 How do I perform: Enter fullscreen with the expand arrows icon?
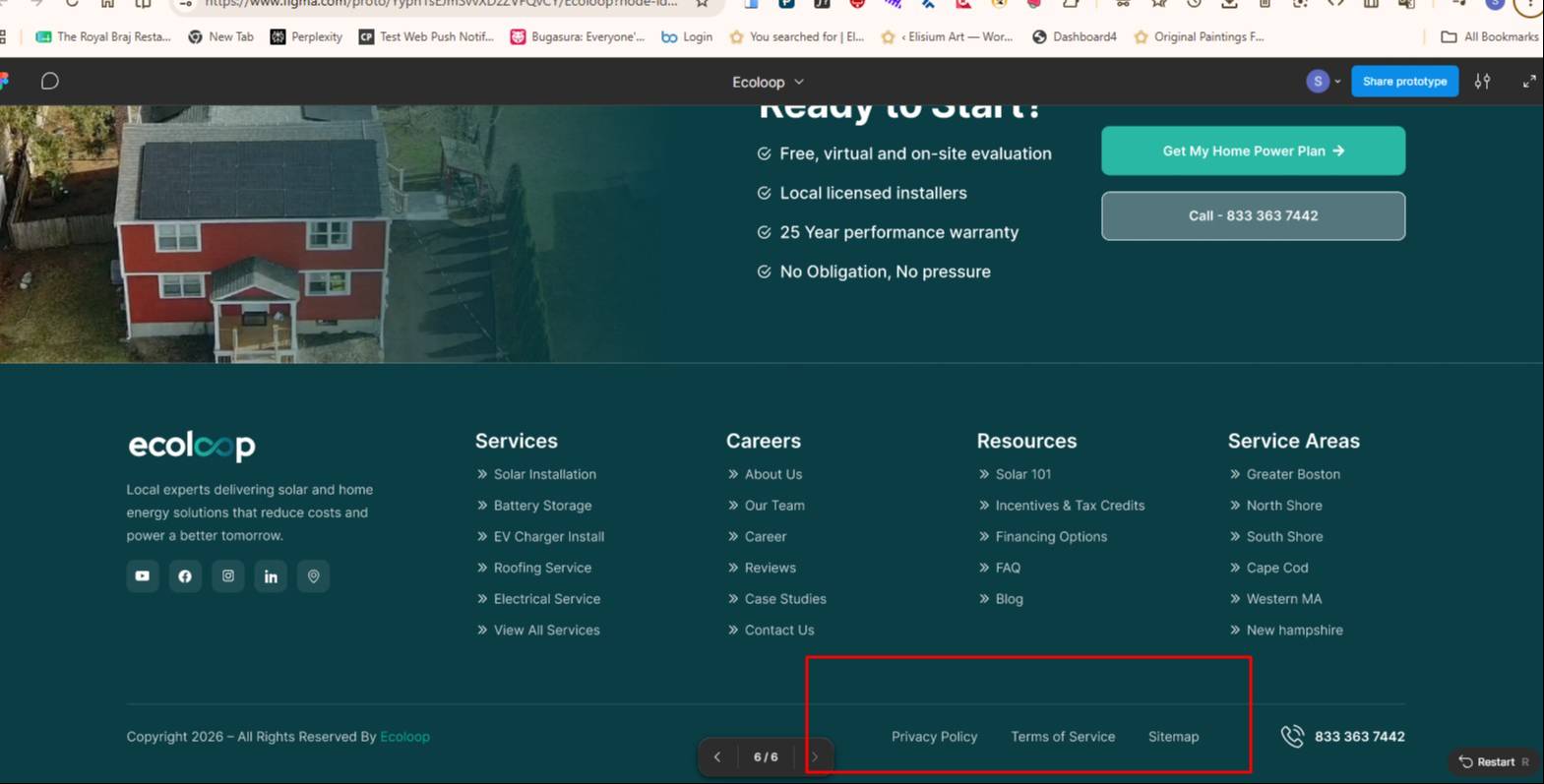(1529, 82)
